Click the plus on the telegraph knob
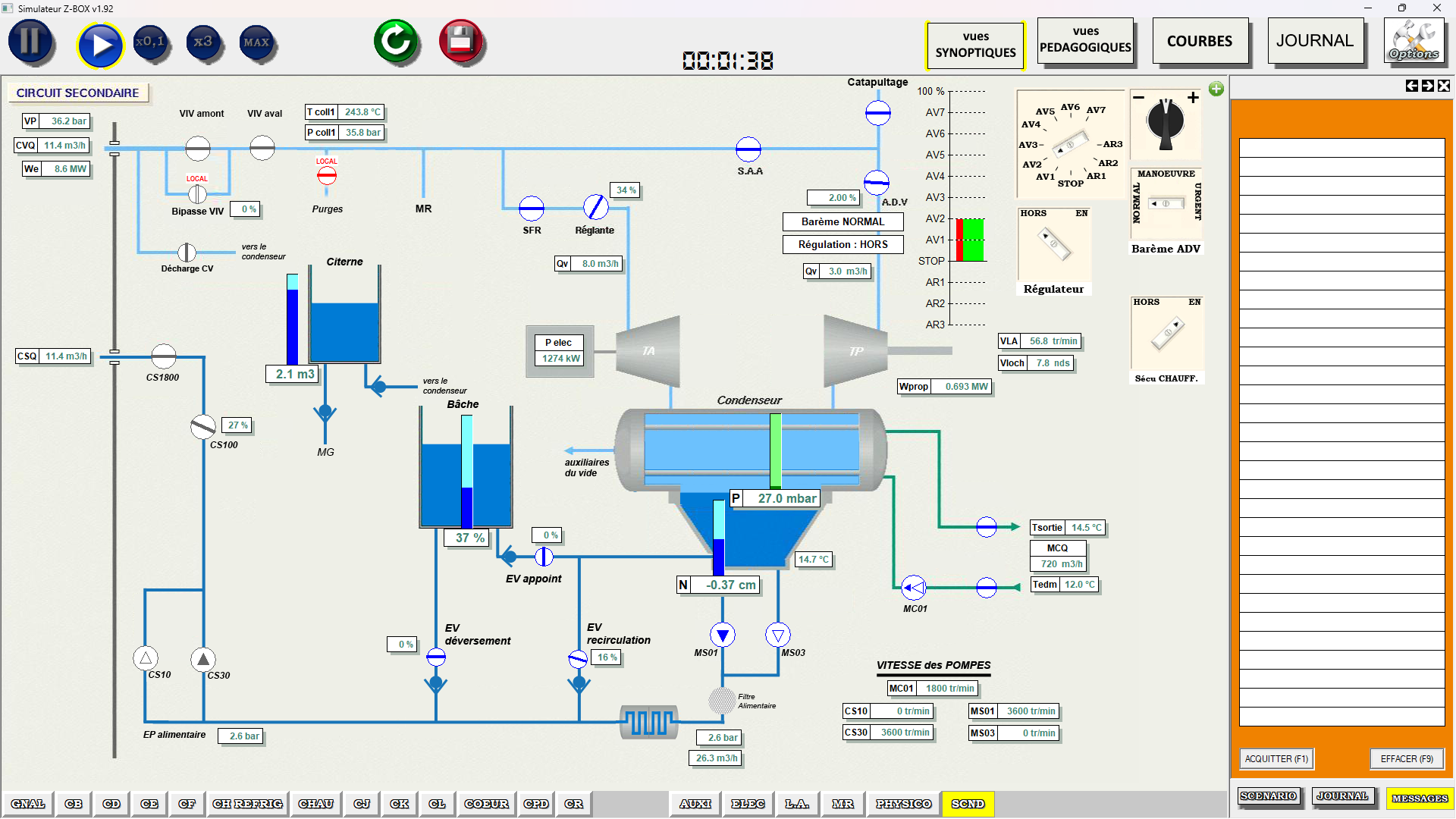The width and height of the screenshot is (1456, 819). 1193,98
